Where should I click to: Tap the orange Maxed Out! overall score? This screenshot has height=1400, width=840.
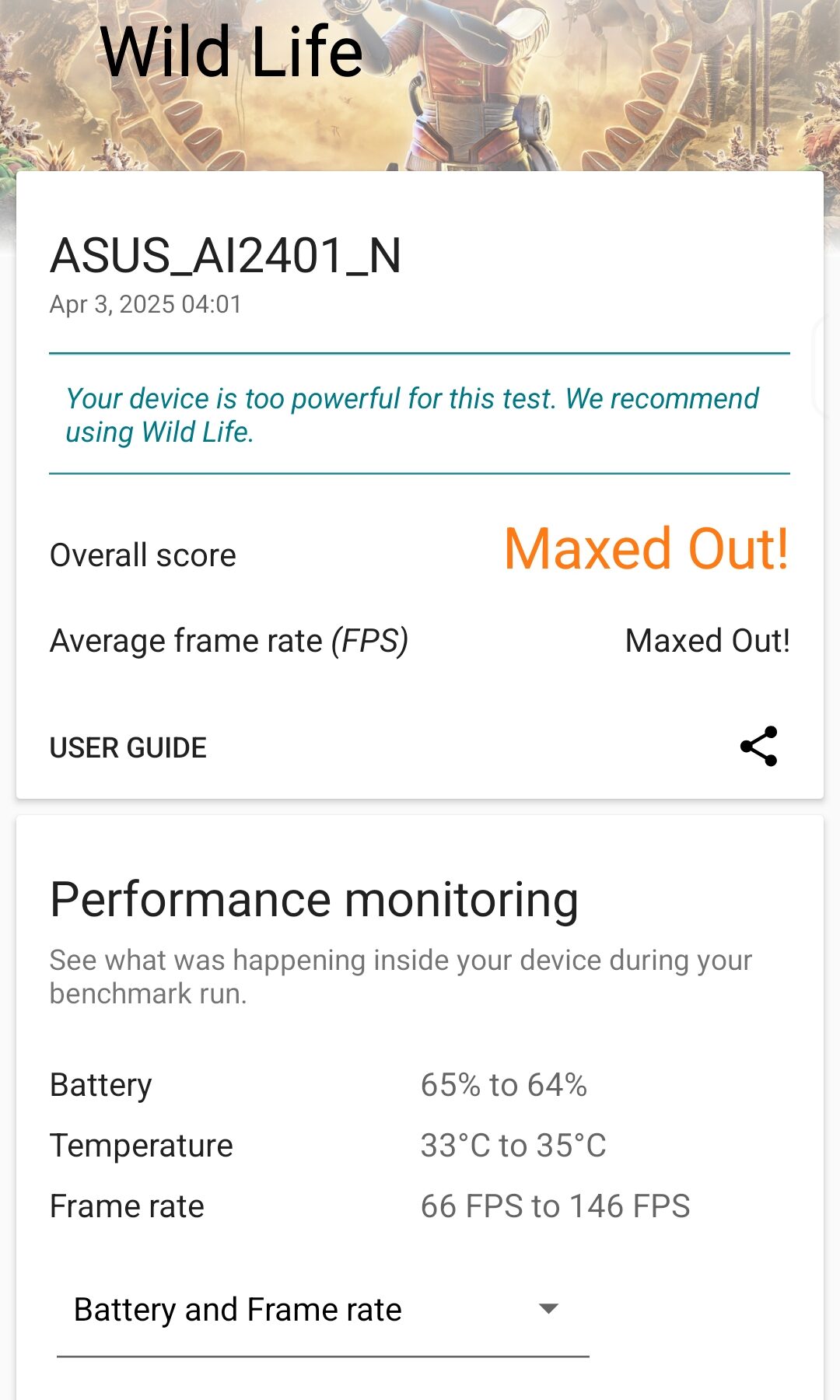(x=646, y=549)
